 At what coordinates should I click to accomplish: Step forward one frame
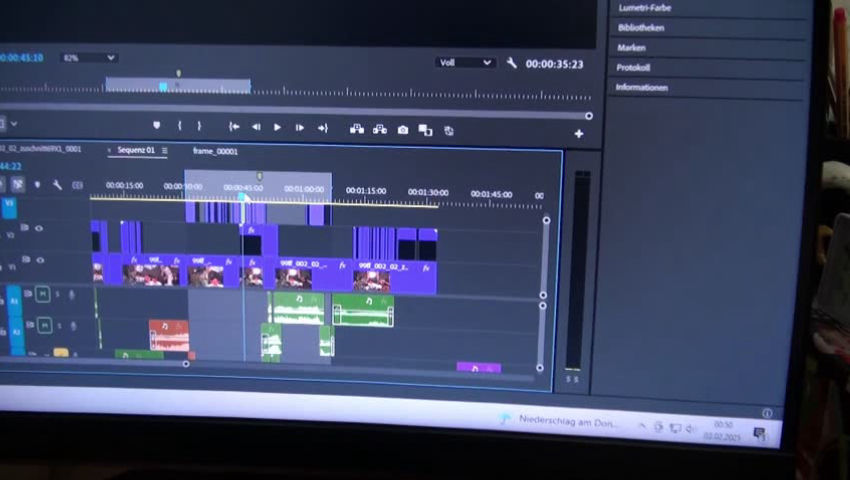(x=299, y=127)
